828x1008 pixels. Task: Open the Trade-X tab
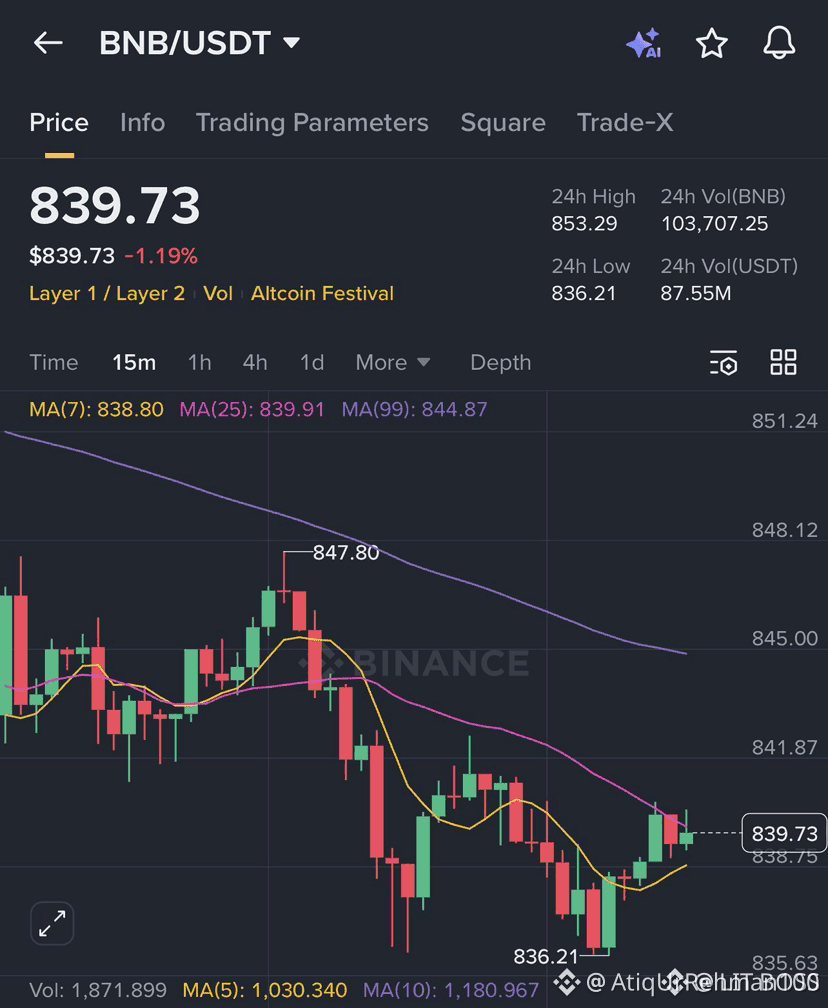[x=625, y=122]
